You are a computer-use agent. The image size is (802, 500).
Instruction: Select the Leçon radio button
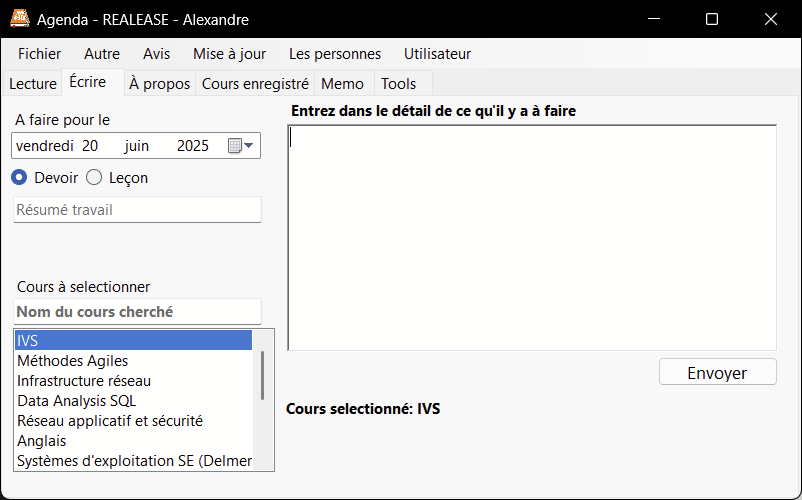coord(94,177)
